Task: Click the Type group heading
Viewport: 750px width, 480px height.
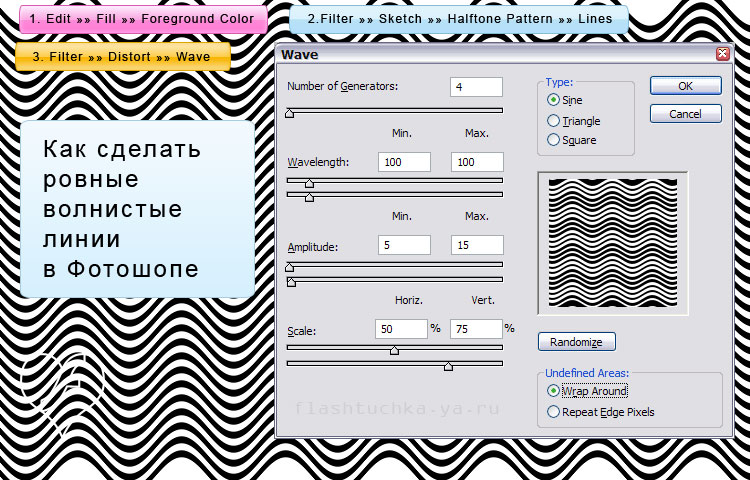Action: [x=559, y=82]
